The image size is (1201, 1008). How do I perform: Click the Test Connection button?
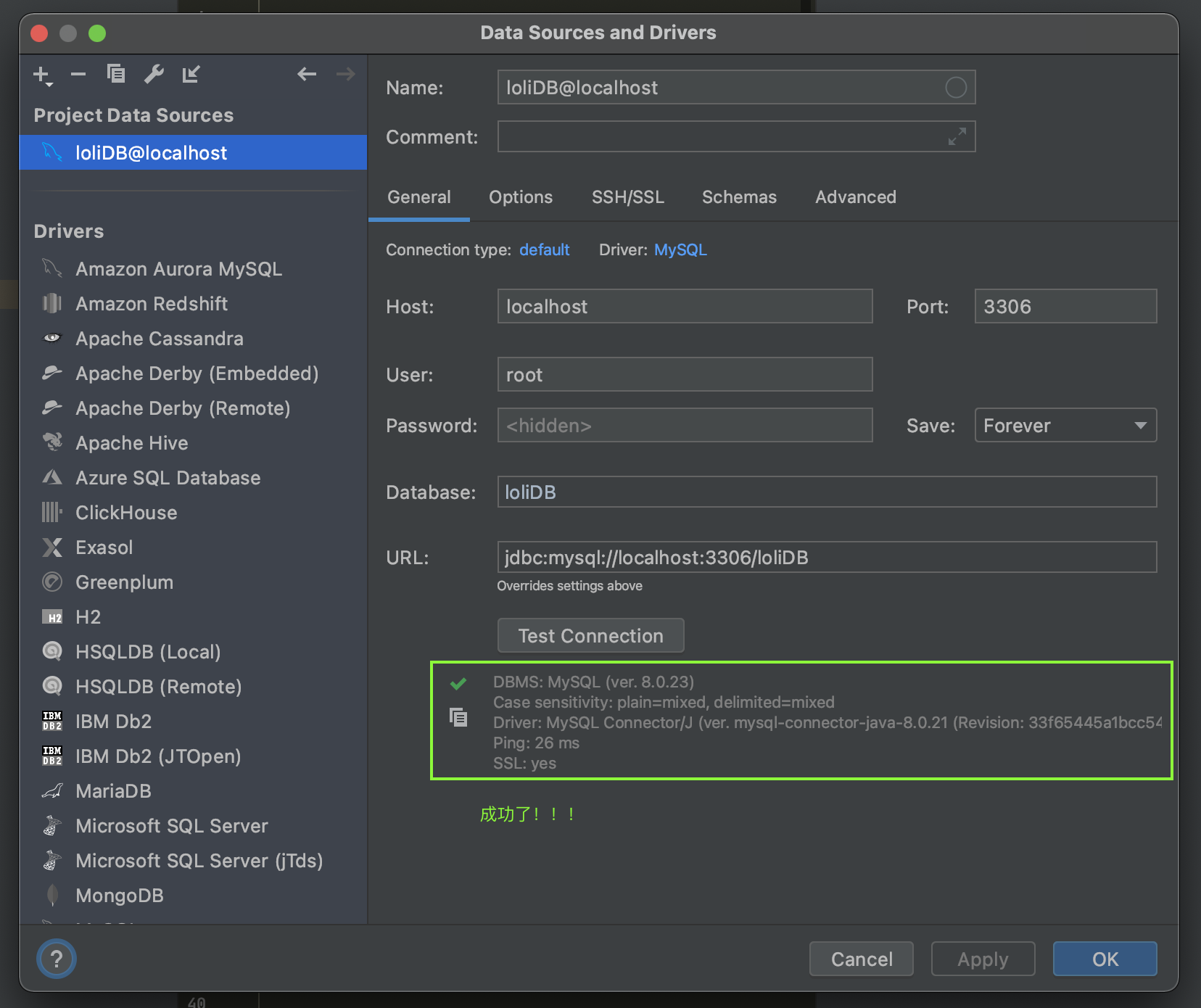tap(590, 635)
